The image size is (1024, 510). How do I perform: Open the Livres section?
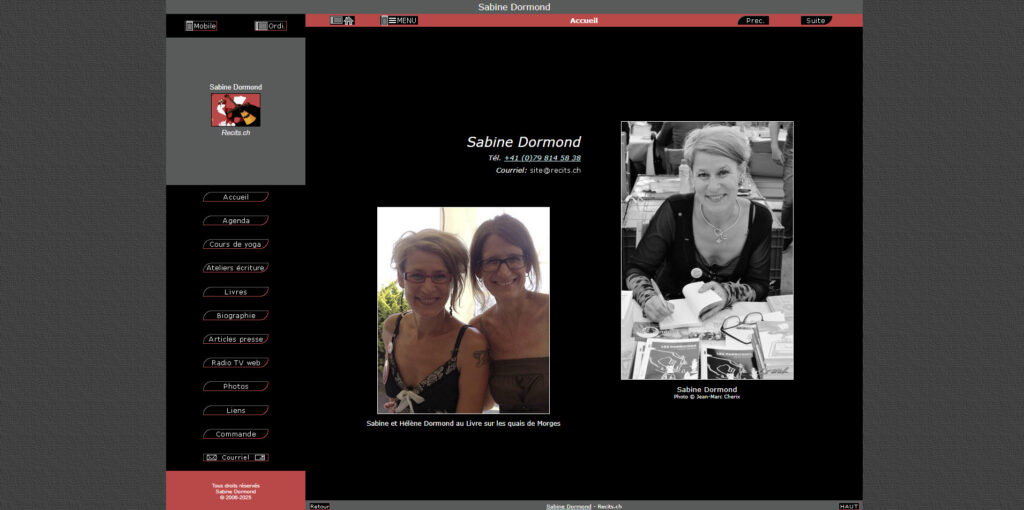[x=236, y=292]
